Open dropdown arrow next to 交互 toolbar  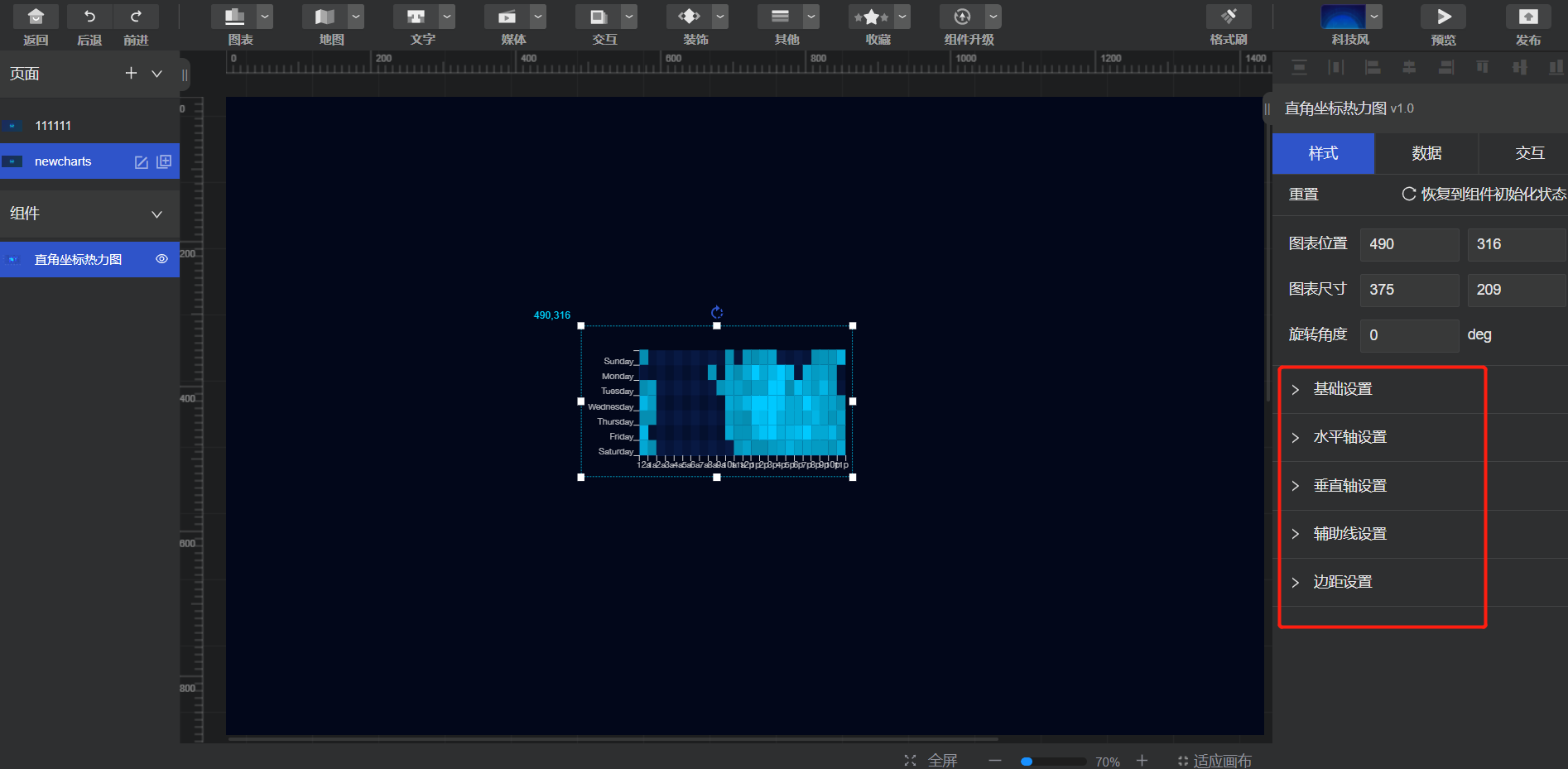[629, 17]
